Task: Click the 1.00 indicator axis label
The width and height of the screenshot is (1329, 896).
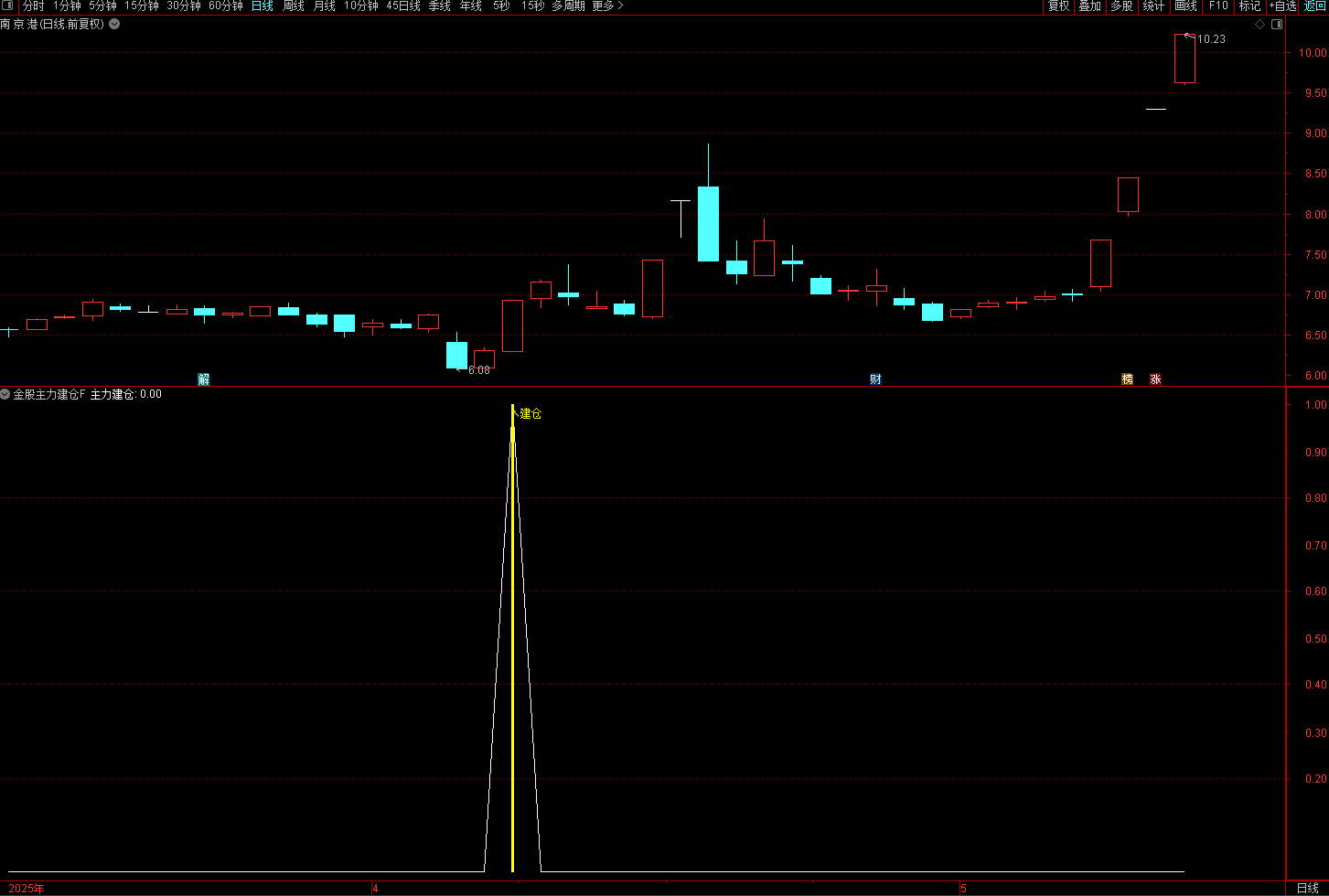Action: click(x=1315, y=405)
